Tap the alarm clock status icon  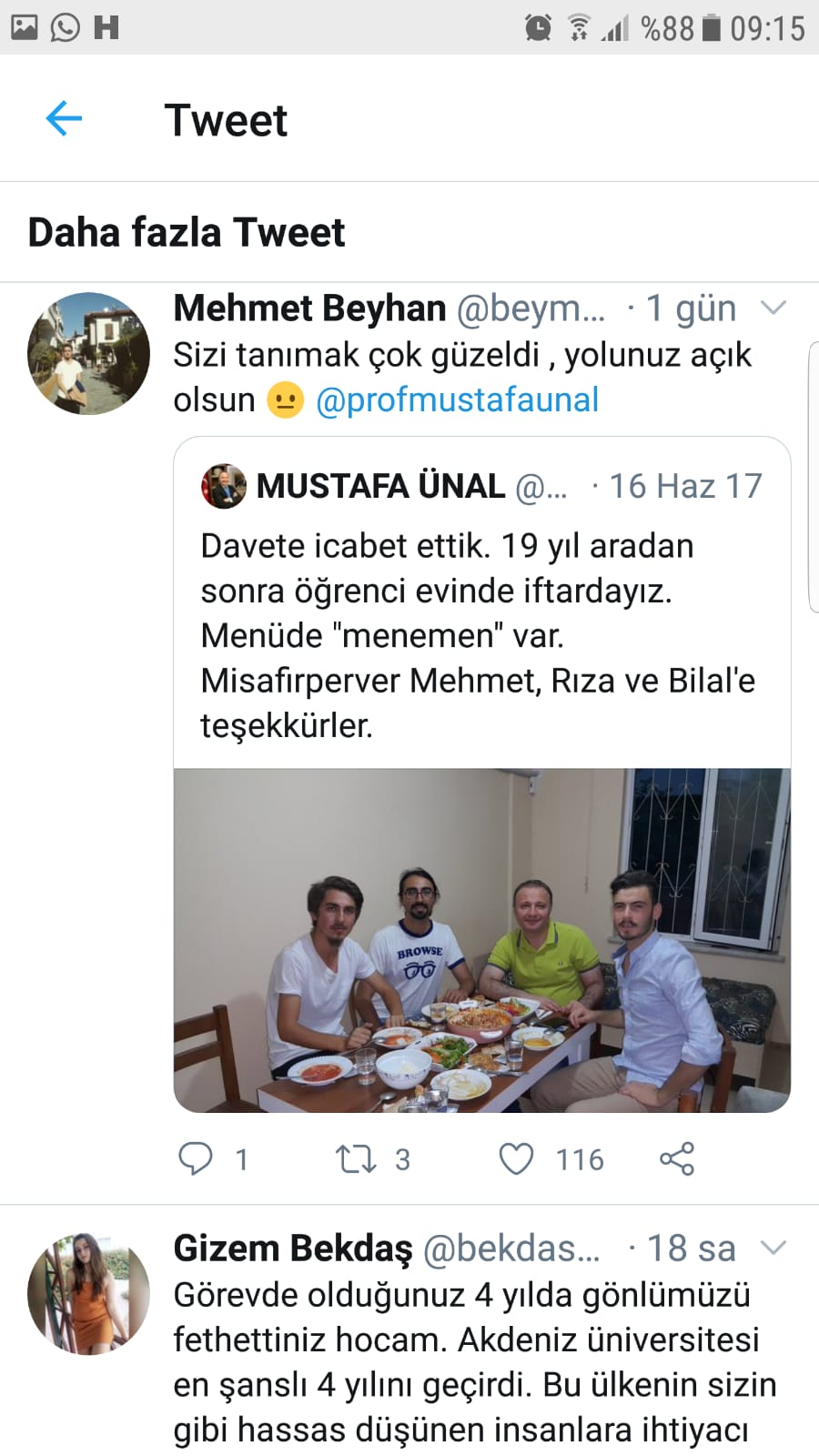tap(538, 28)
